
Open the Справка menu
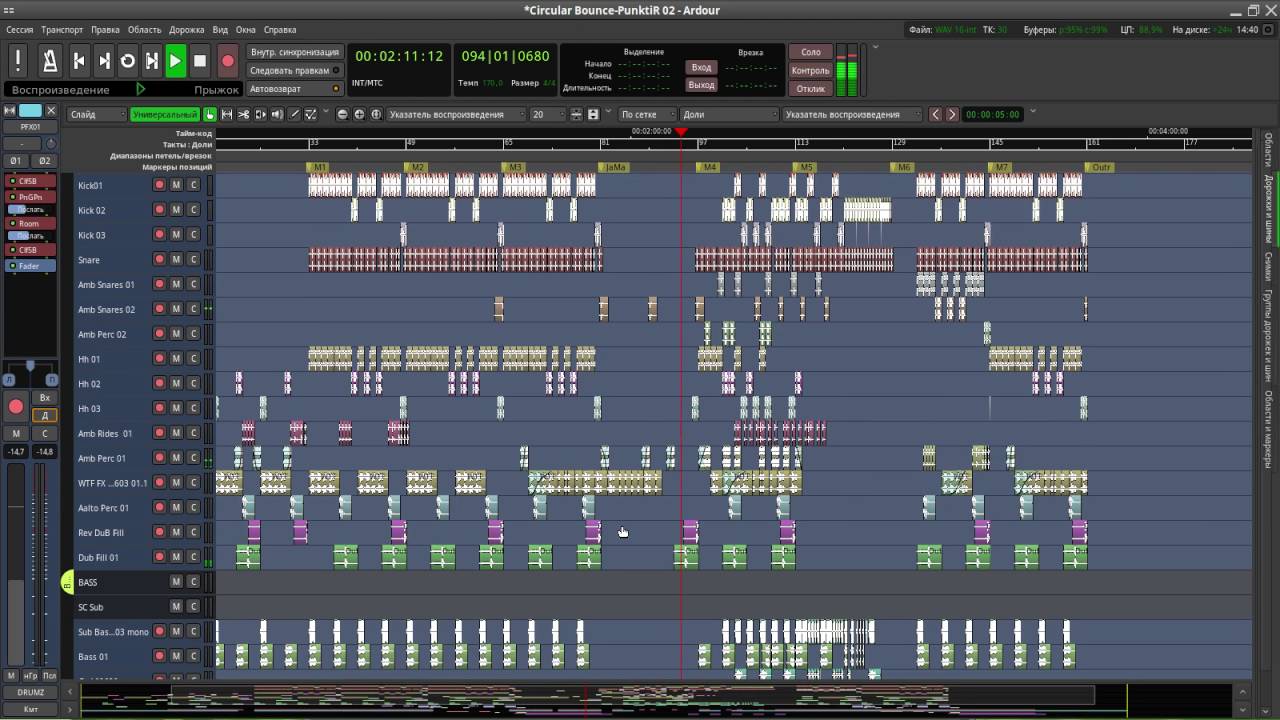click(x=280, y=30)
